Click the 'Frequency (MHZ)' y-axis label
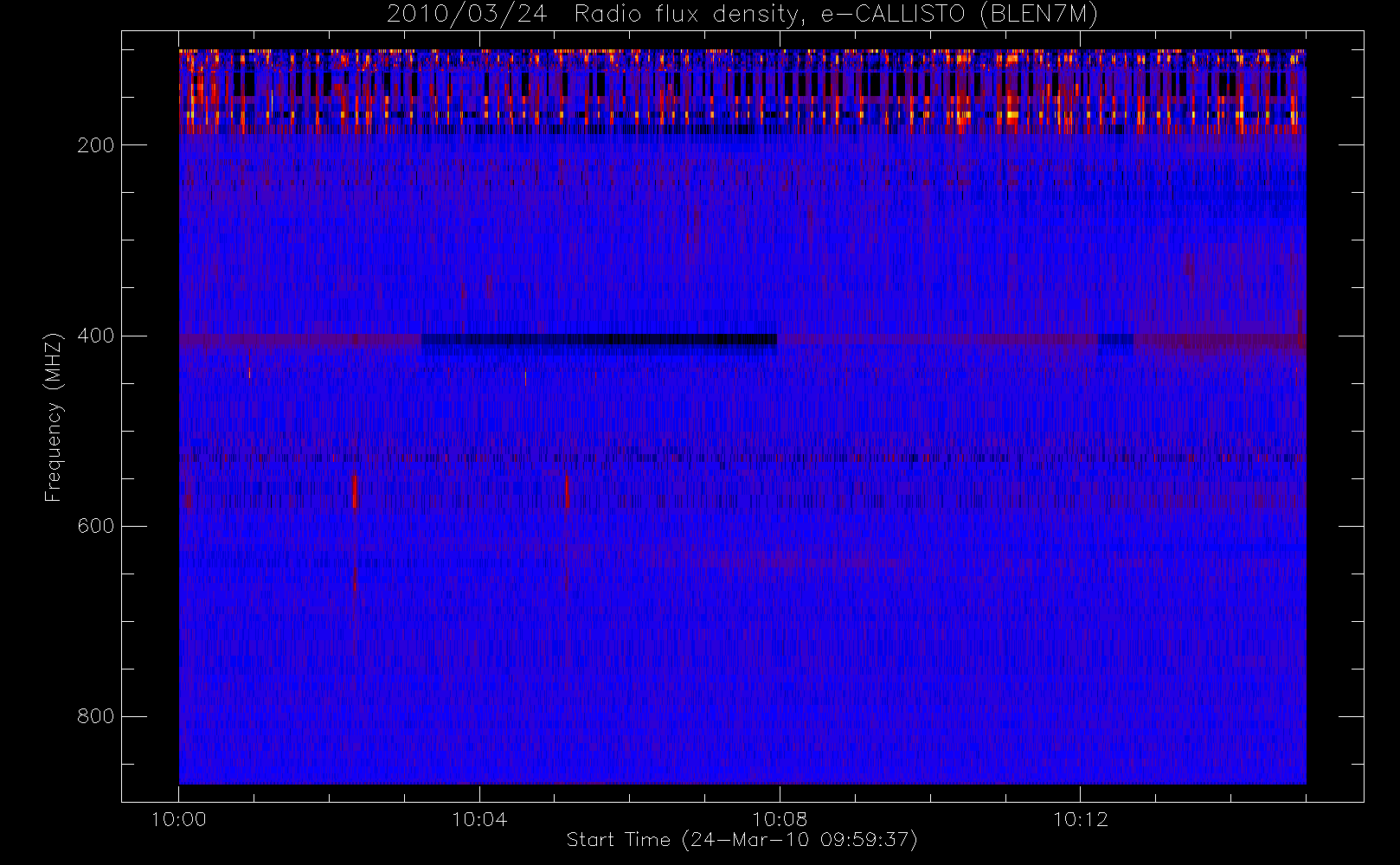The image size is (1400, 865). click(54, 417)
